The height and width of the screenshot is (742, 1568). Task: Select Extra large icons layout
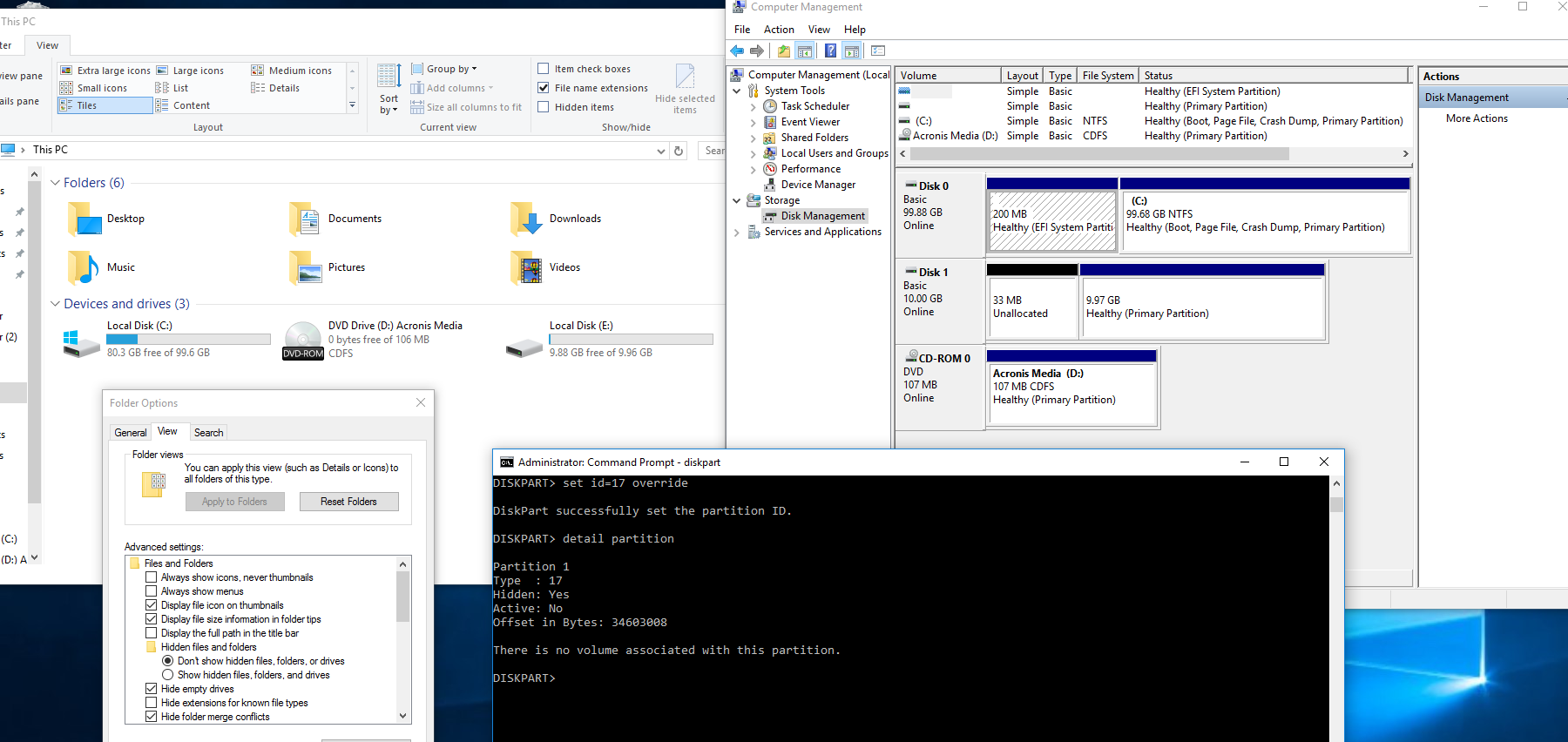tap(105, 71)
